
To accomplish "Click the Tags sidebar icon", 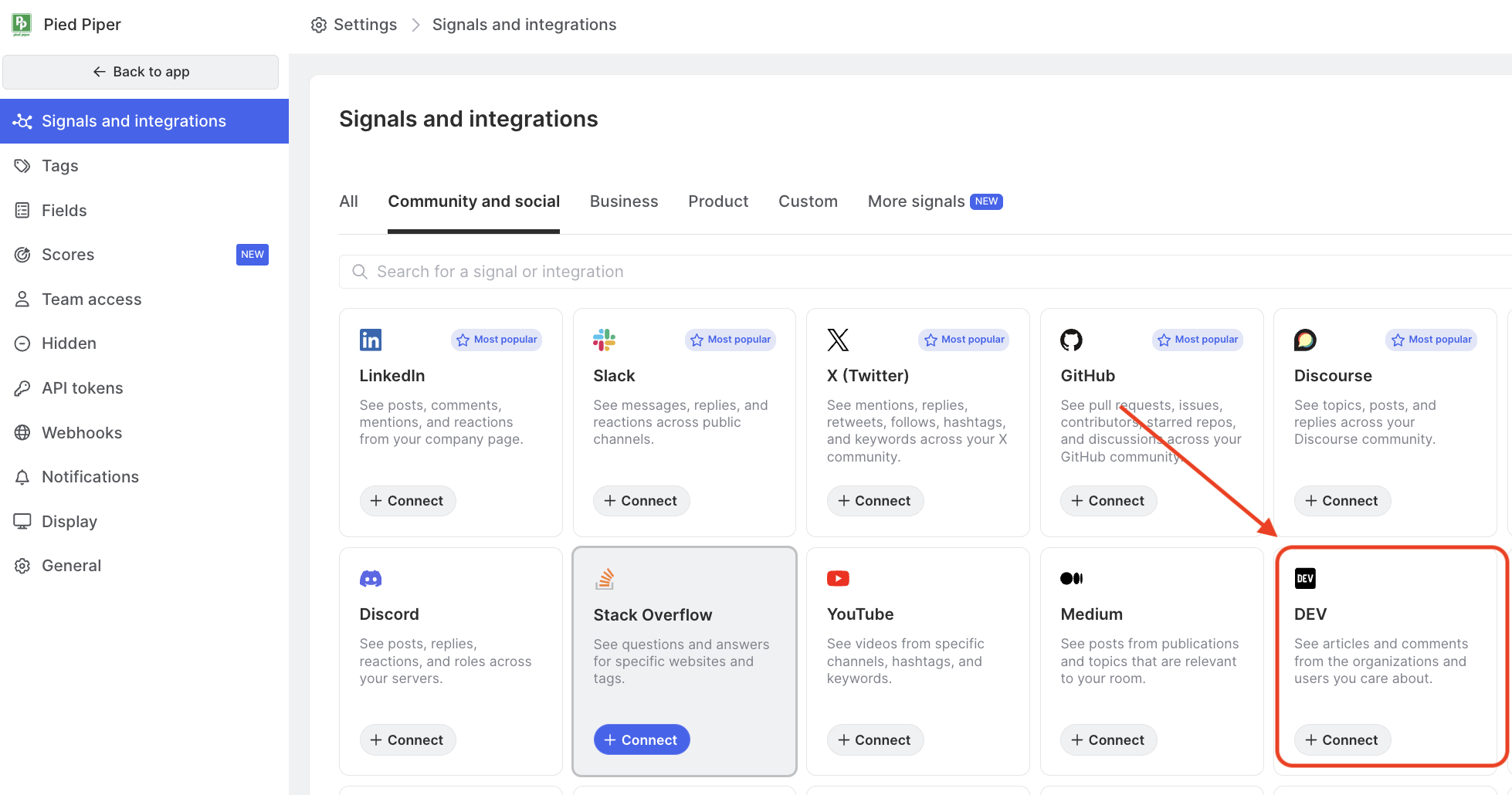I will tap(22, 166).
